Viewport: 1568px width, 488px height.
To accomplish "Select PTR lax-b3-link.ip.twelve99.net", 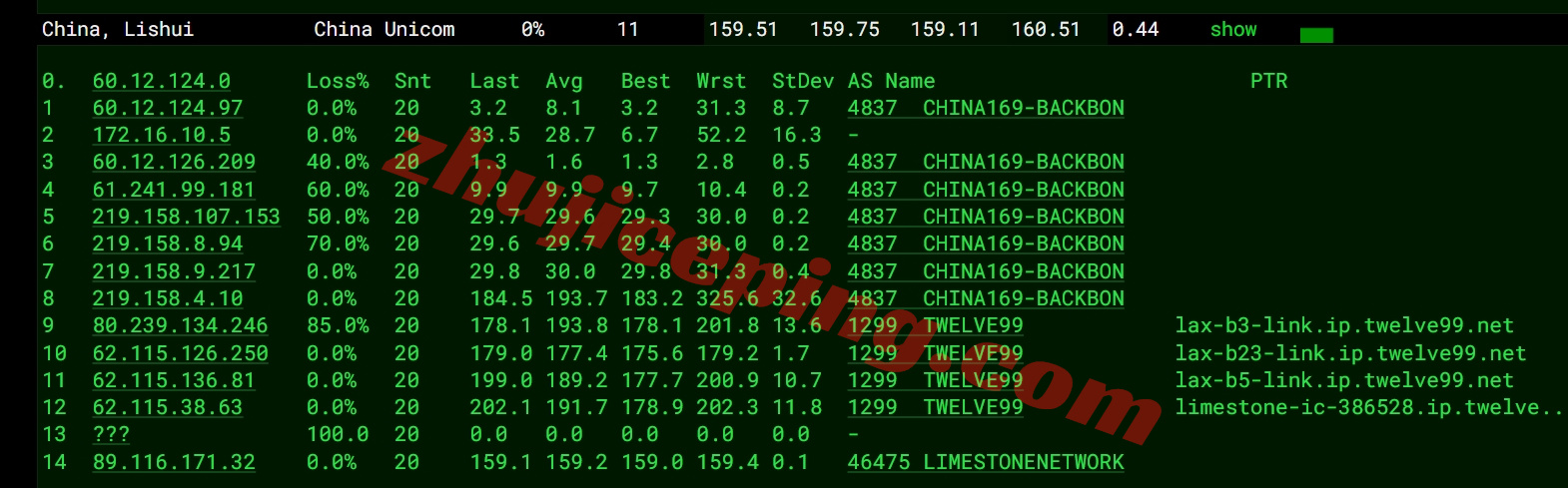I will tap(1344, 325).
